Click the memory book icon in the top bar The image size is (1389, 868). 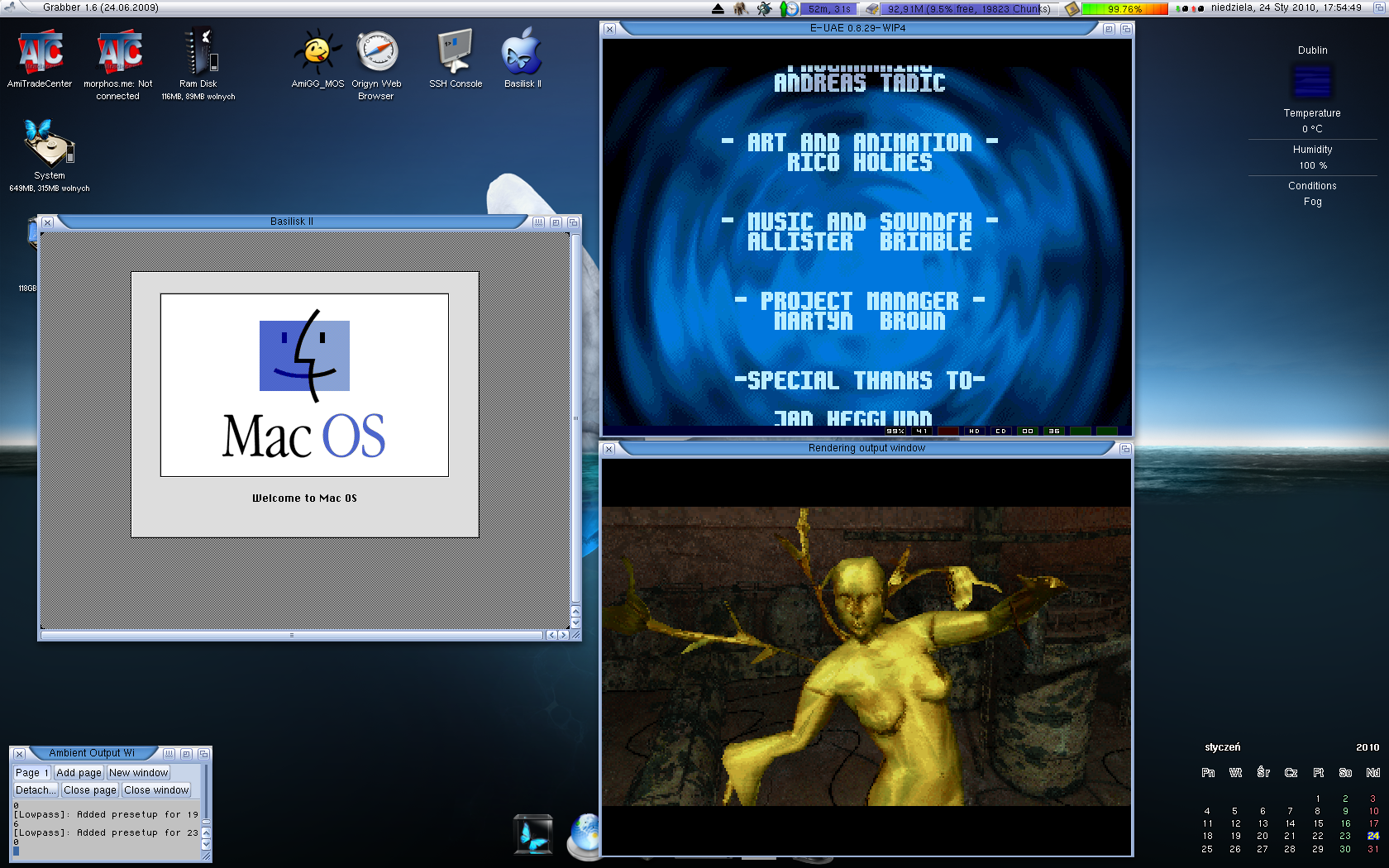pos(873,8)
